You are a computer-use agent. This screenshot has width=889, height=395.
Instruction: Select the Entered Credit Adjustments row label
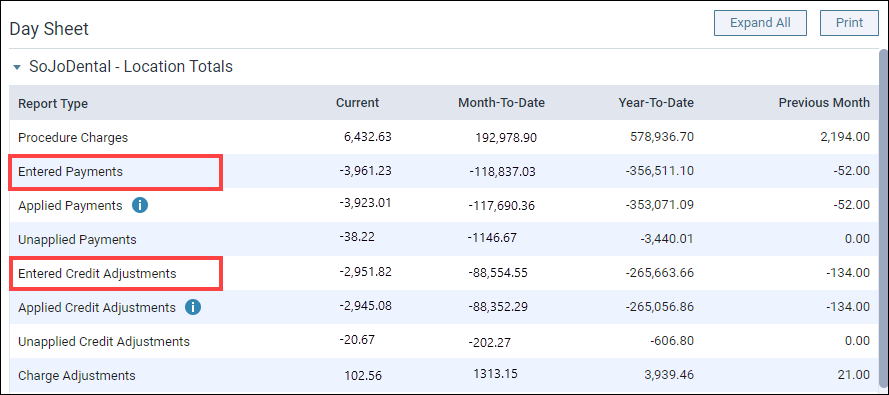(98, 273)
